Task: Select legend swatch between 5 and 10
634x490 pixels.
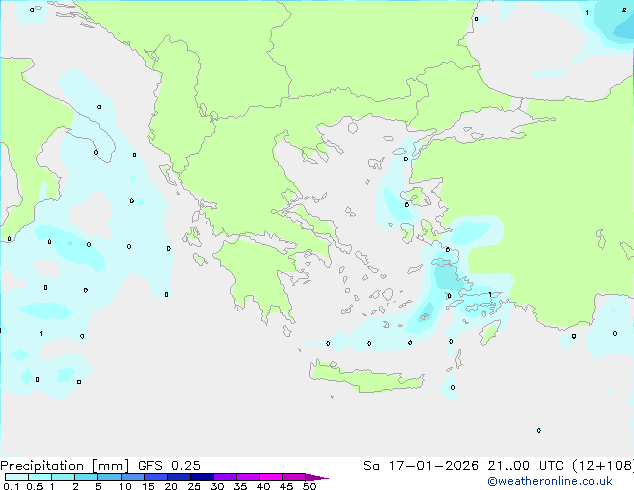Action: (109, 477)
